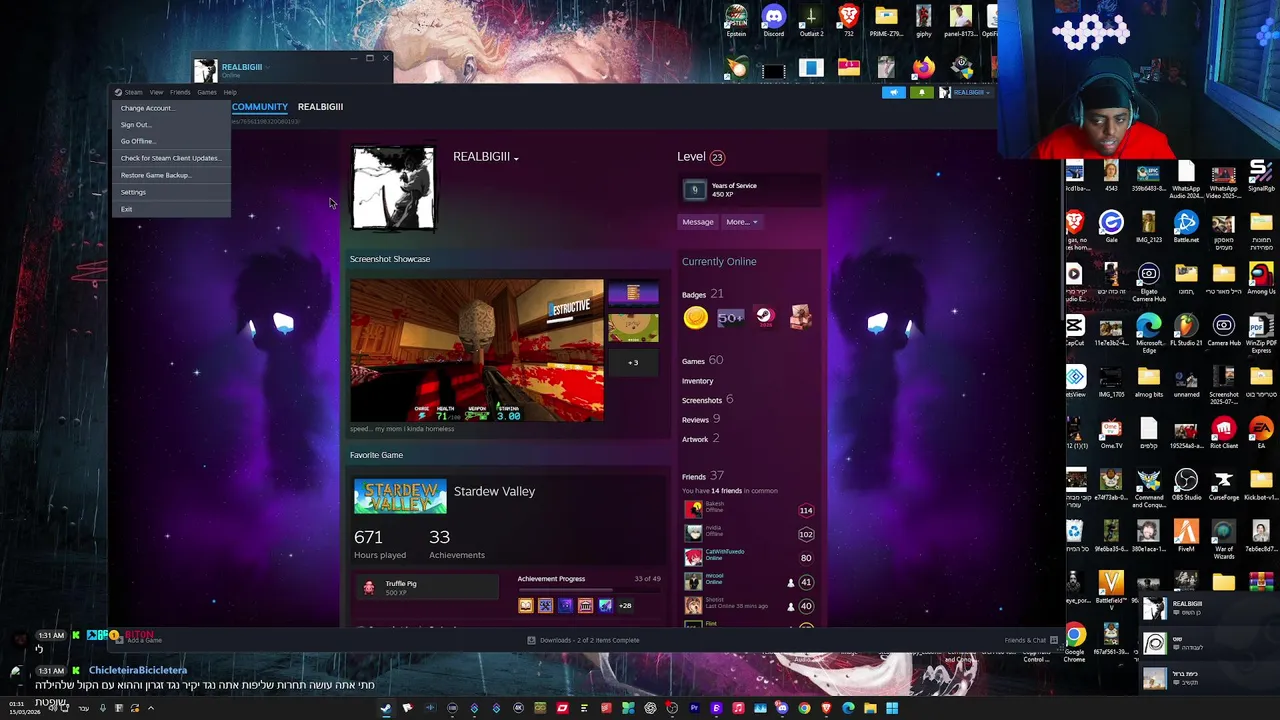Open the Stardew Valley game title link
1280x720 pixels.
(494, 491)
